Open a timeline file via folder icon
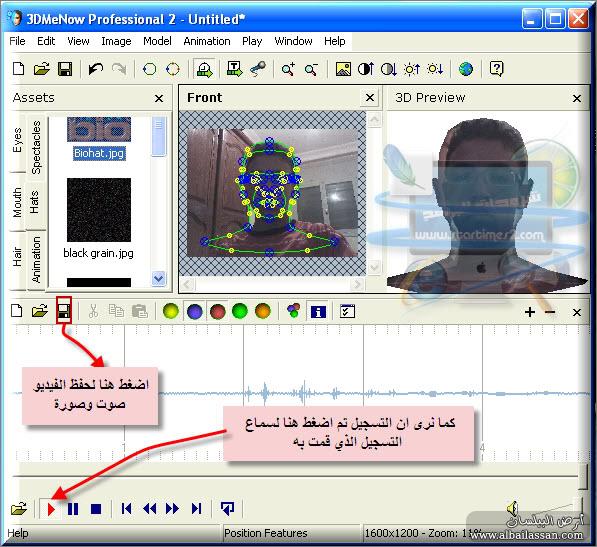 click(40, 311)
